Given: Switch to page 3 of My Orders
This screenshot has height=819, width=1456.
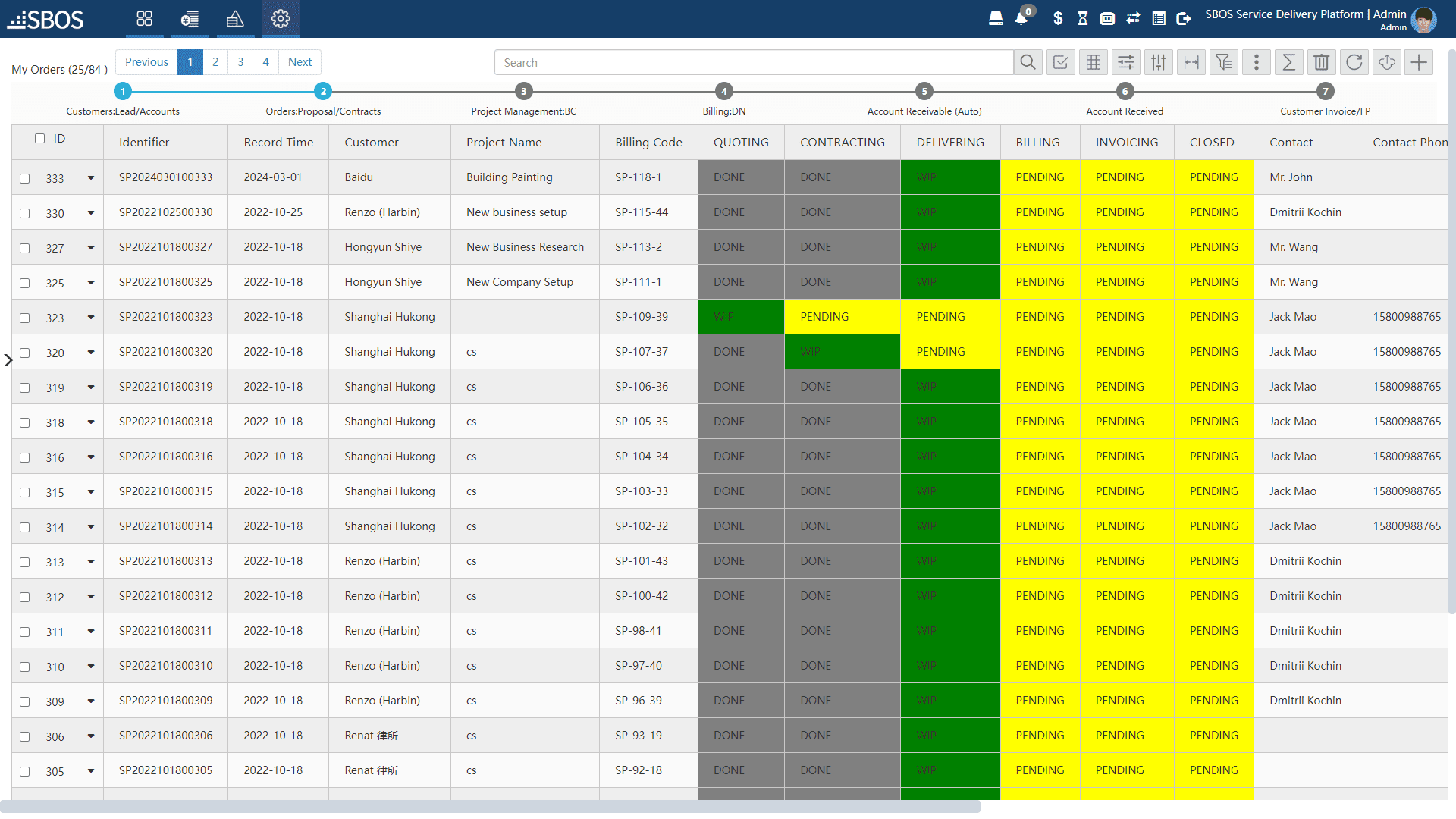Looking at the screenshot, I should (240, 62).
